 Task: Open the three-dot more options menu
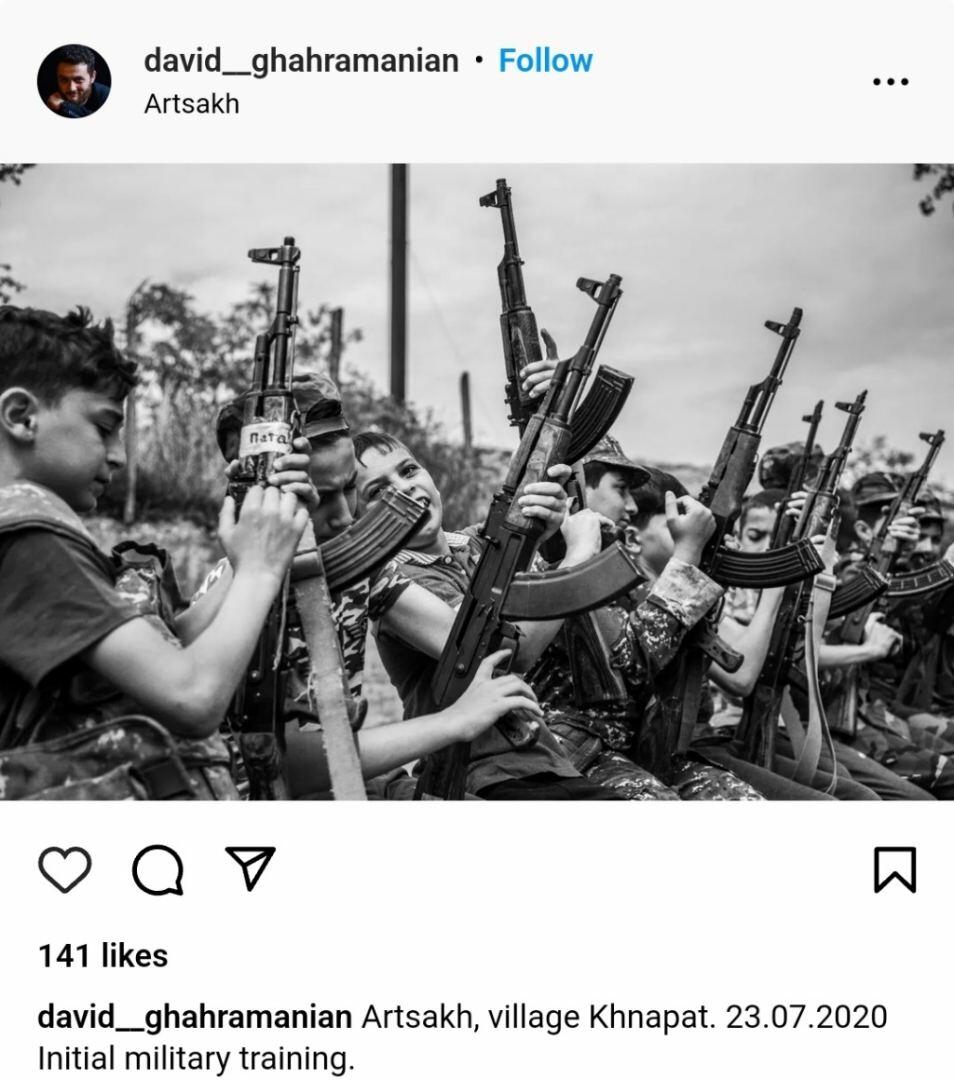891,81
